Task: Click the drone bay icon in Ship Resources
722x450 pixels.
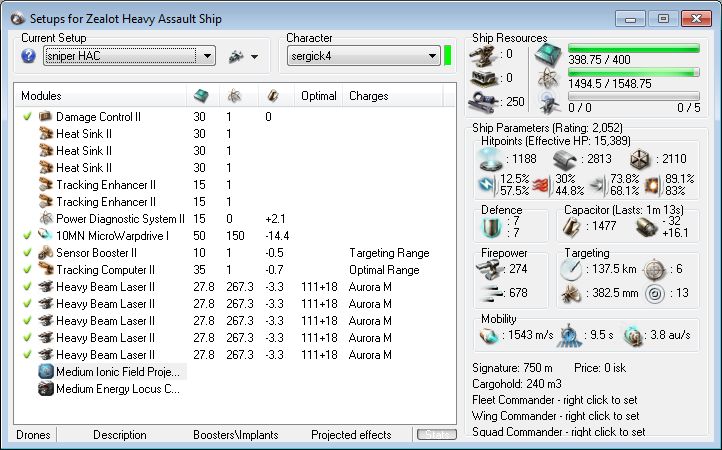Action: pos(549,102)
